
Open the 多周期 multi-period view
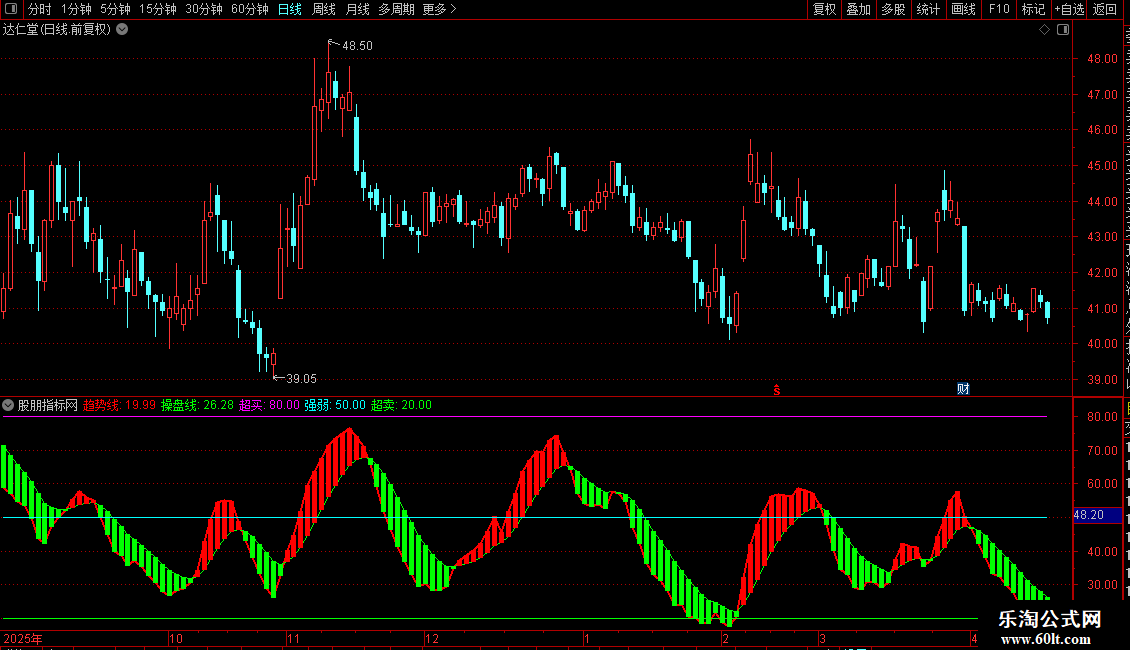pos(396,9)
